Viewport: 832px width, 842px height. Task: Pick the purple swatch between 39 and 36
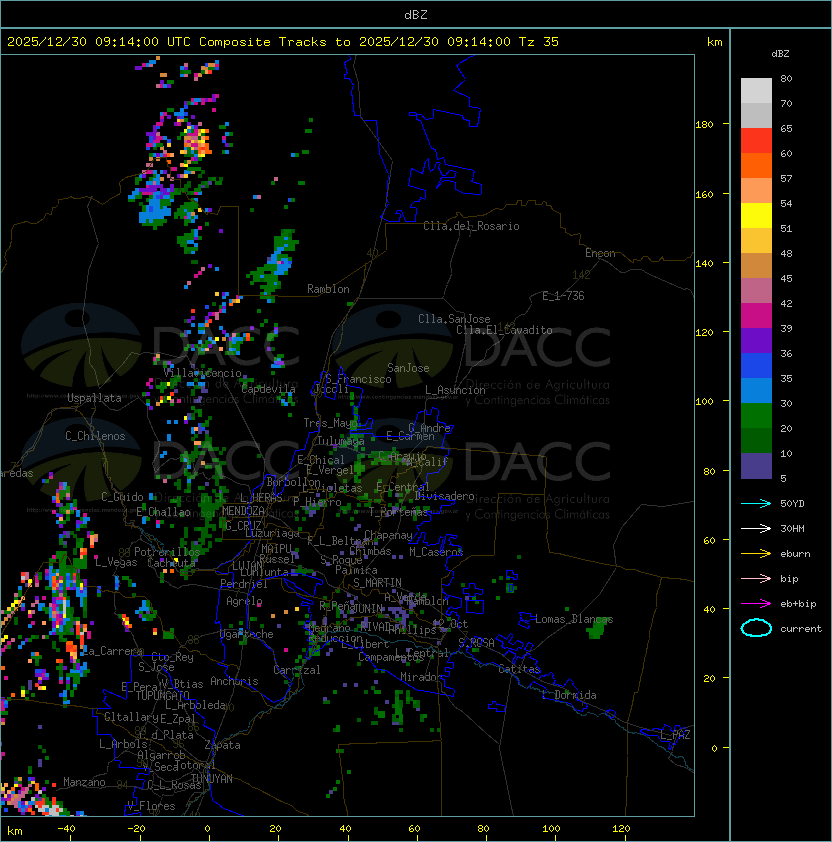(x=756, y=341)
